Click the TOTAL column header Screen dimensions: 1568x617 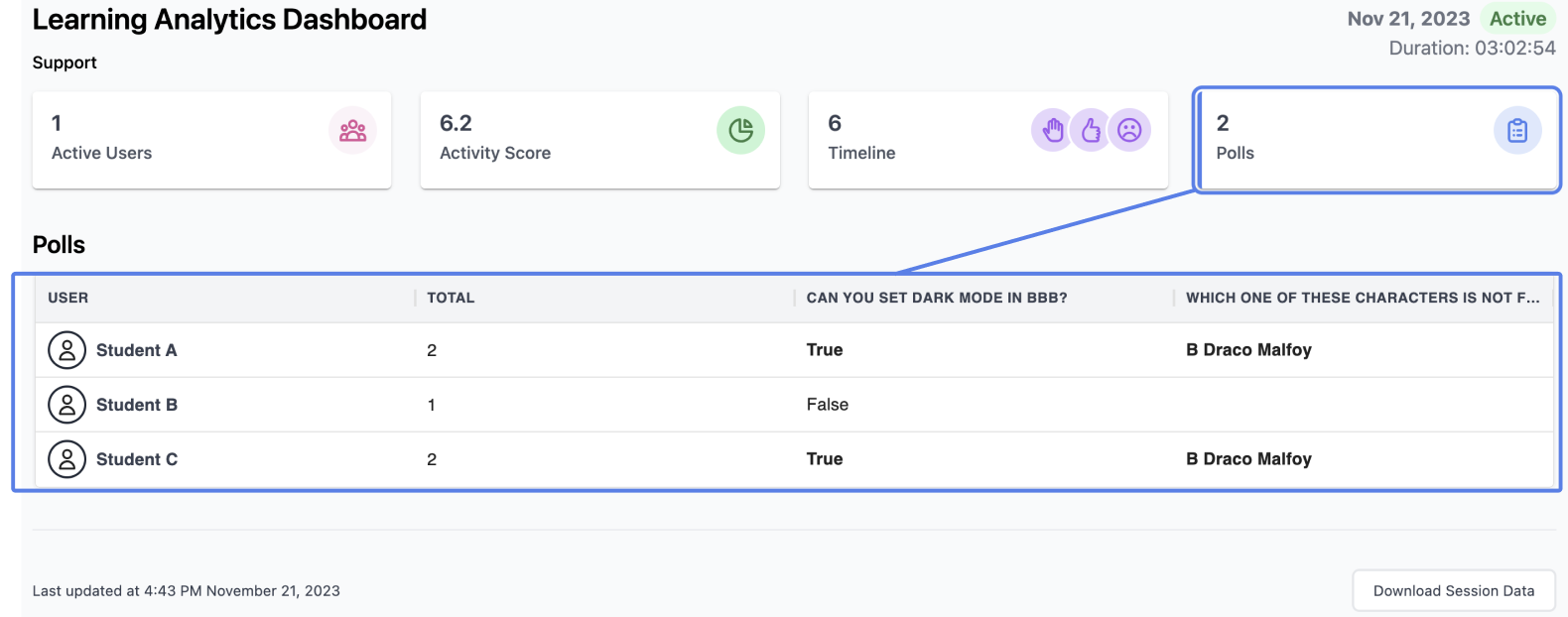point(451,298)
